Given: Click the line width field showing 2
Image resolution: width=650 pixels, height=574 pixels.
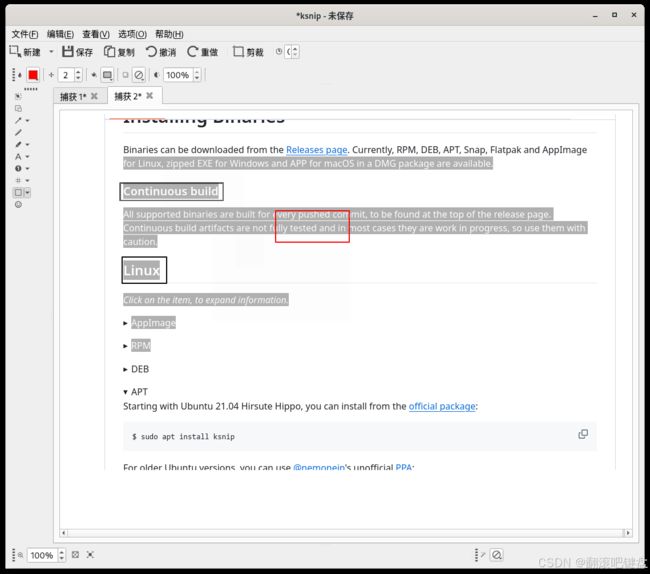Looking at the screenshot, I should click(x=66, y=75).
